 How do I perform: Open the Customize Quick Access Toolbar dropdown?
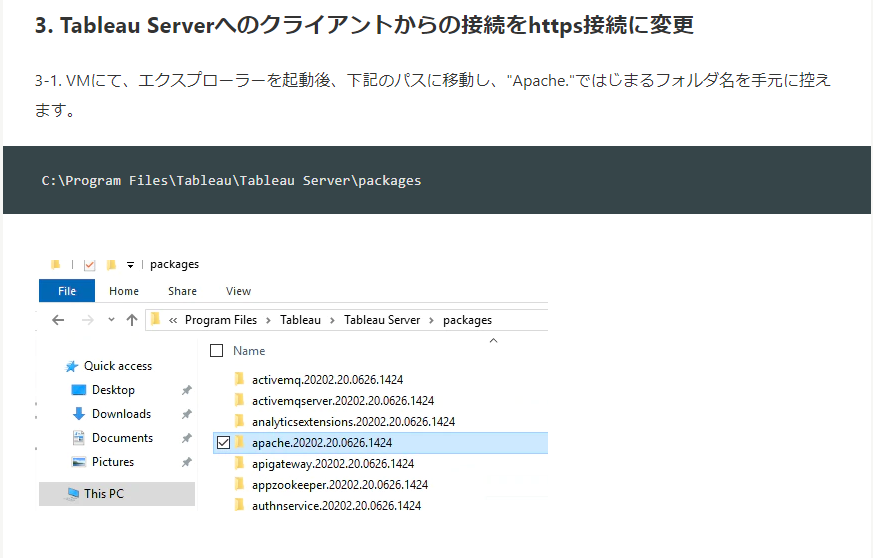(x=130, y=265)
